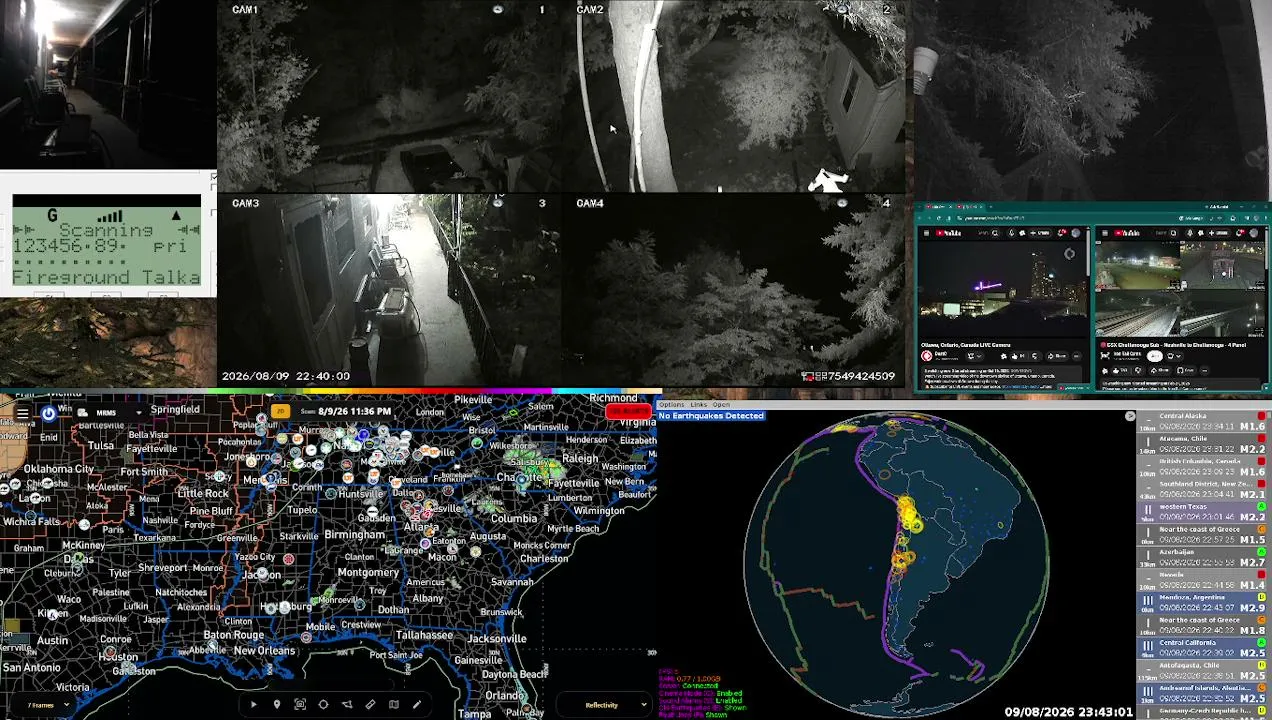
Task: Click the YouTube account avatar in left pane
Action: [x=1076, y=233]
